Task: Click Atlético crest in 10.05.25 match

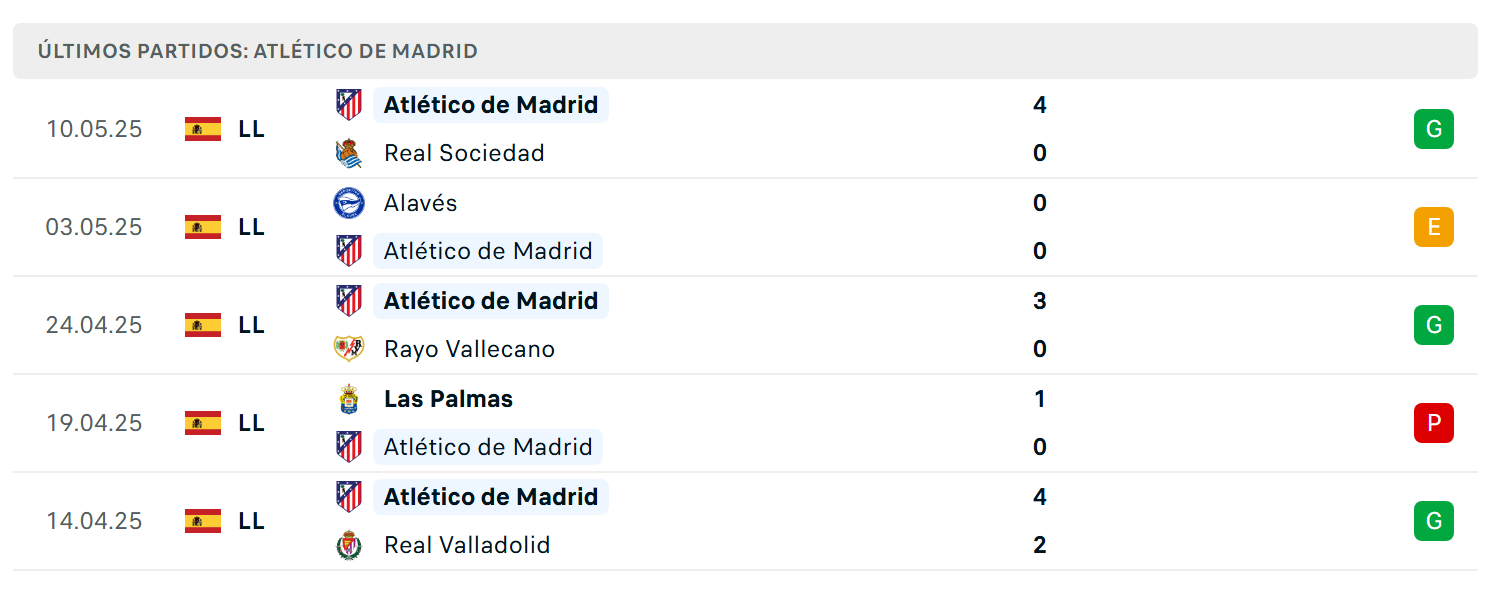Action: coord(348,105)
